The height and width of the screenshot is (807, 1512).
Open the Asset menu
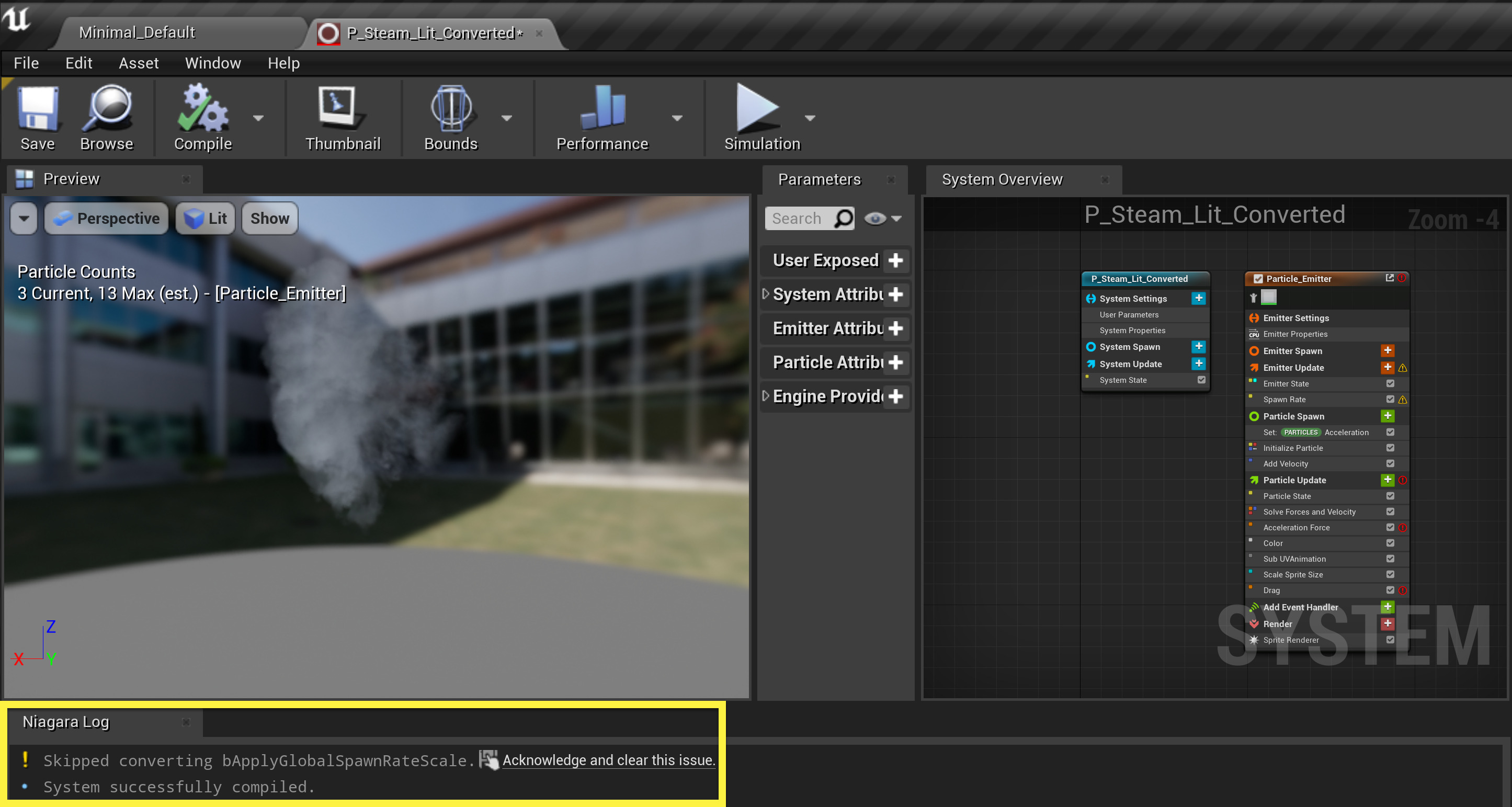139,63
